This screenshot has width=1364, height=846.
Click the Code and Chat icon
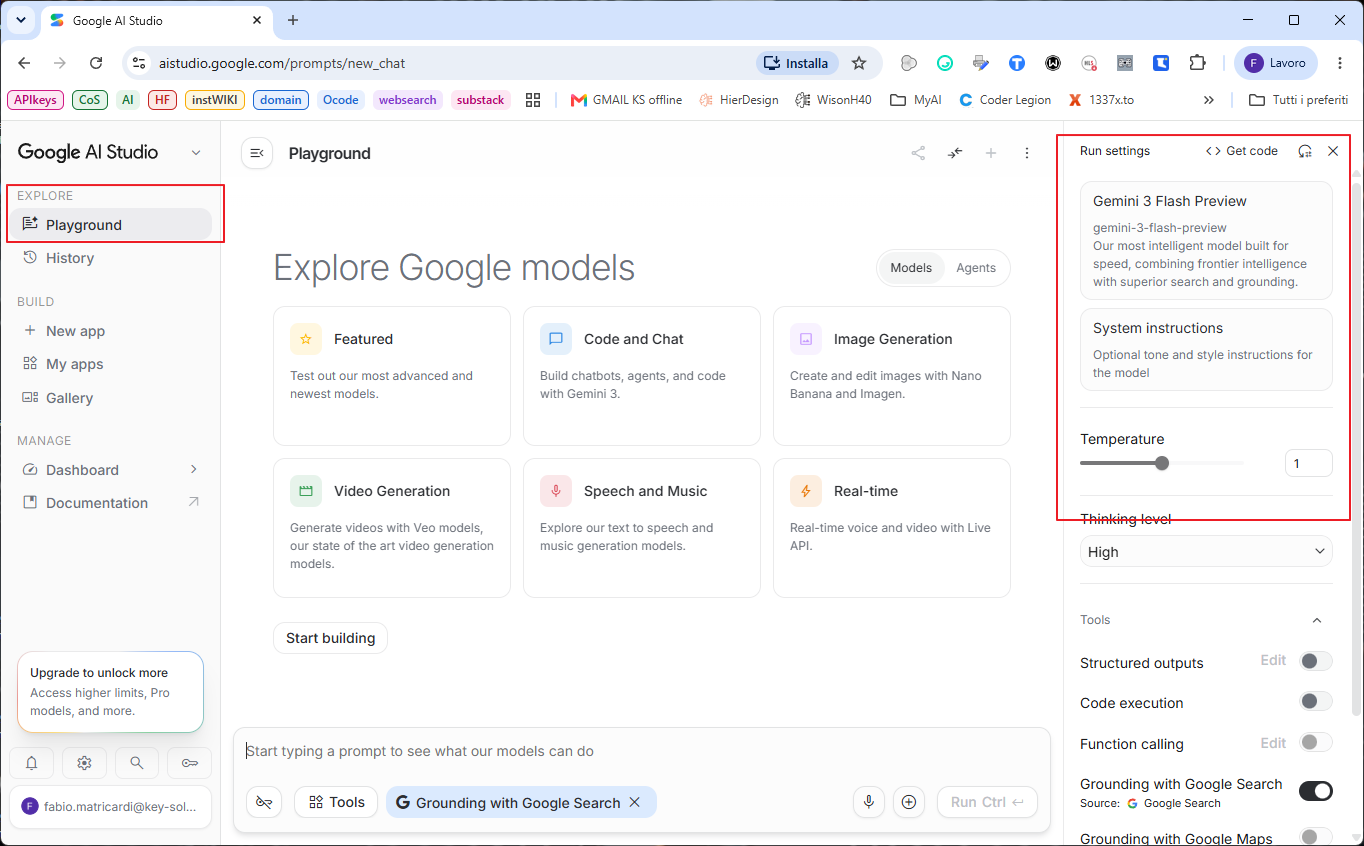[556, 339]
